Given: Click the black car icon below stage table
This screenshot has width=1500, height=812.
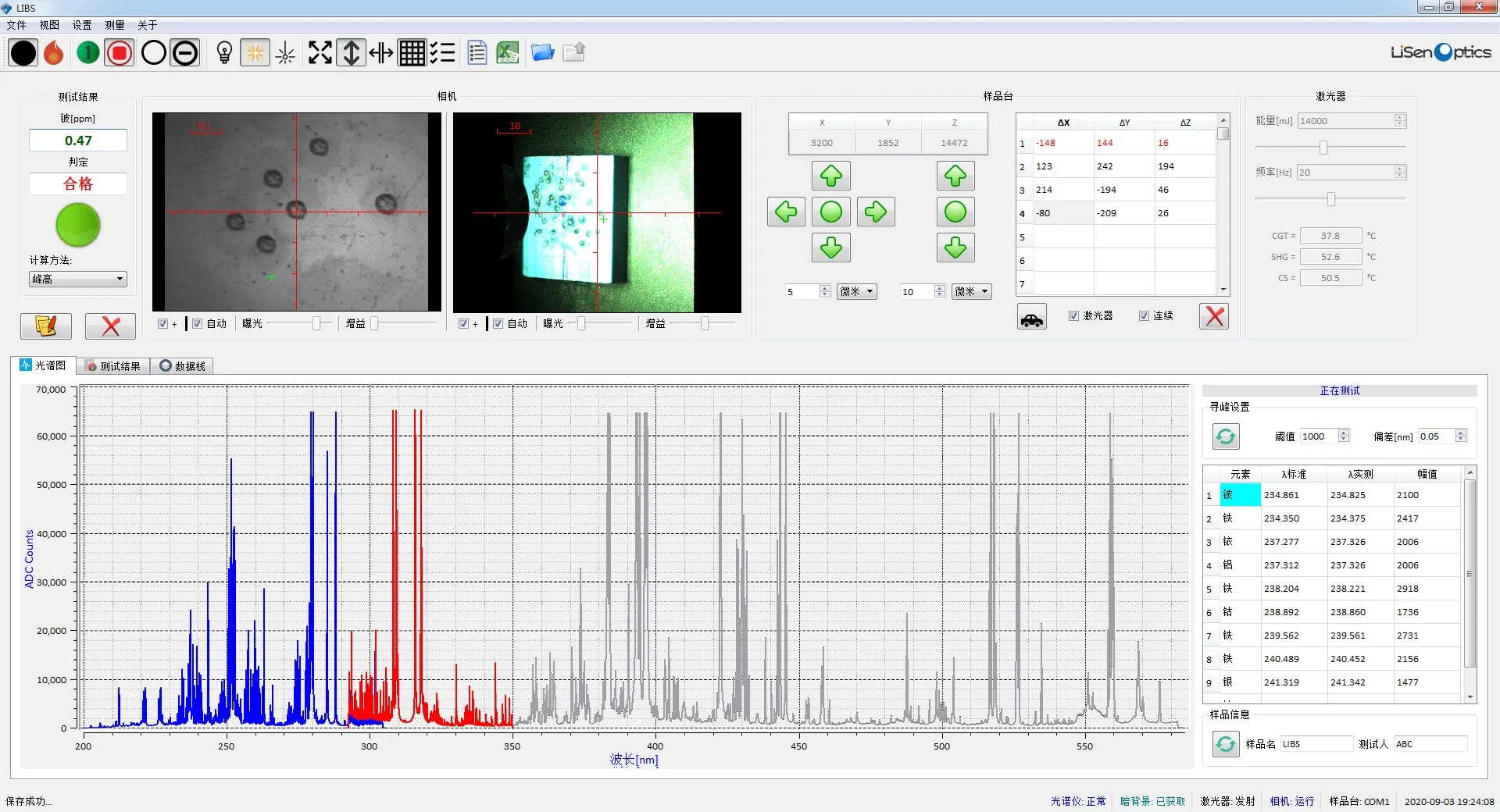Looking at the screenshot, I should 1031,317.
